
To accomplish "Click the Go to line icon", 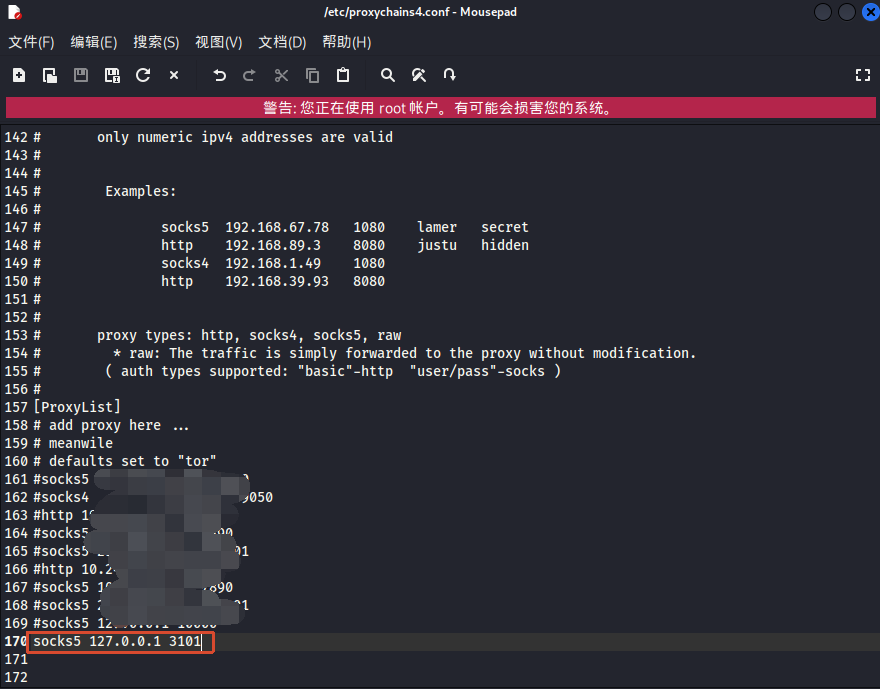I will coord(450,75).
